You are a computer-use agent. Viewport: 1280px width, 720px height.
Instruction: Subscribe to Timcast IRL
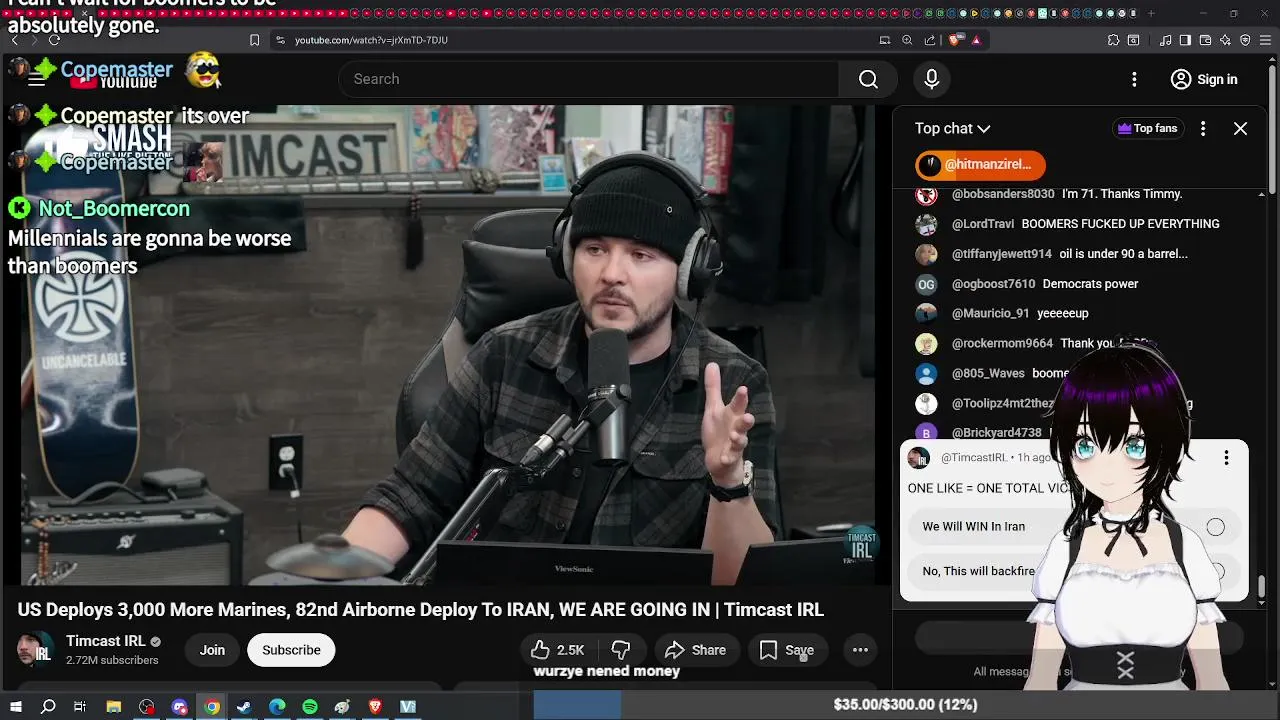click(x=291, y=650)
